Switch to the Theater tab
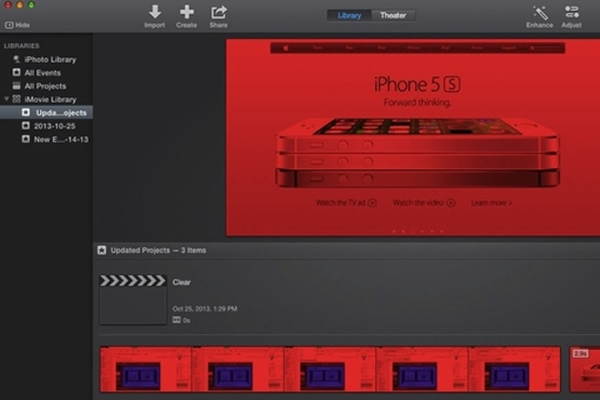 [393, 16]
